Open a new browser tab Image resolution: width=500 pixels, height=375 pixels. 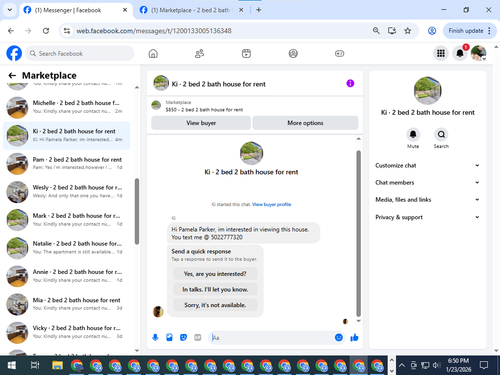pyautogui.click(x=259, y=10)
